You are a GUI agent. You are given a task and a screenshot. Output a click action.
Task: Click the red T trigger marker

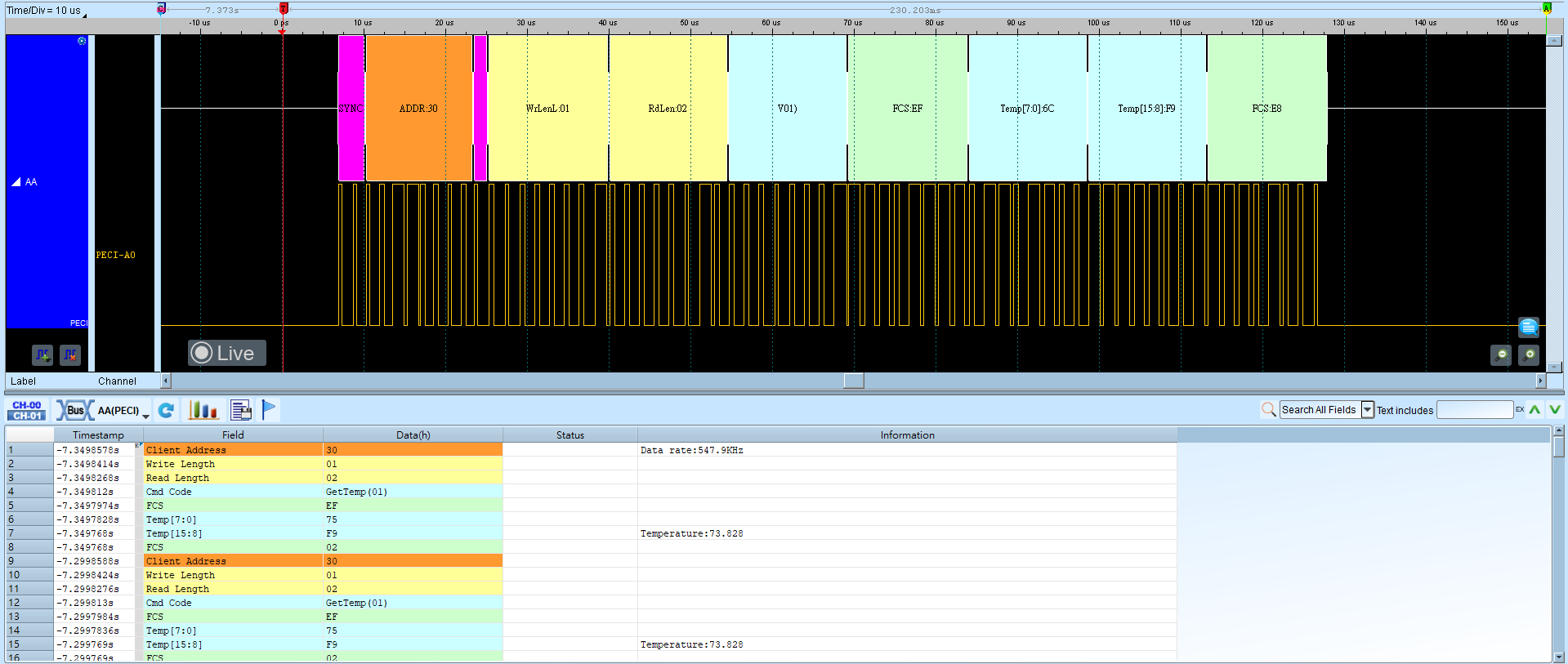[284, 8]
